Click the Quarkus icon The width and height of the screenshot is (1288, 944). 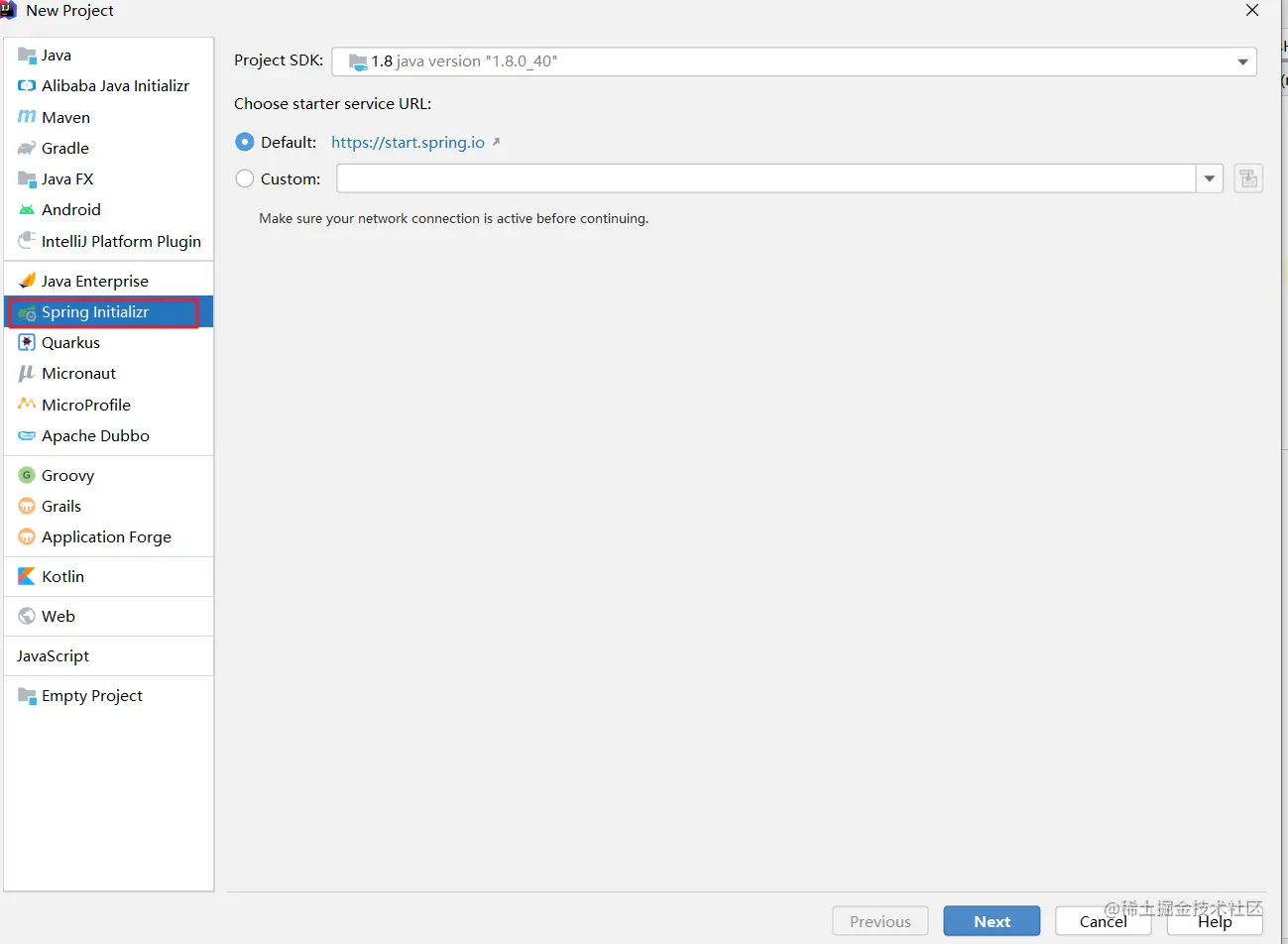coord(27,342)
